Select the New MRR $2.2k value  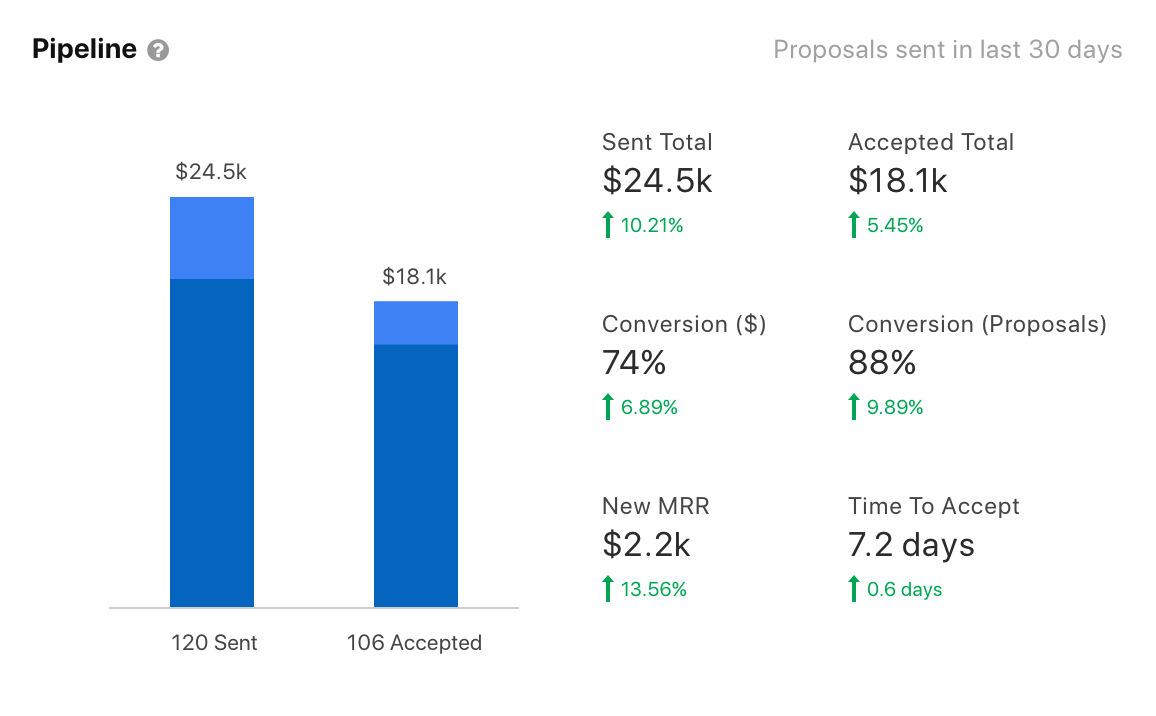click(646, 545)
